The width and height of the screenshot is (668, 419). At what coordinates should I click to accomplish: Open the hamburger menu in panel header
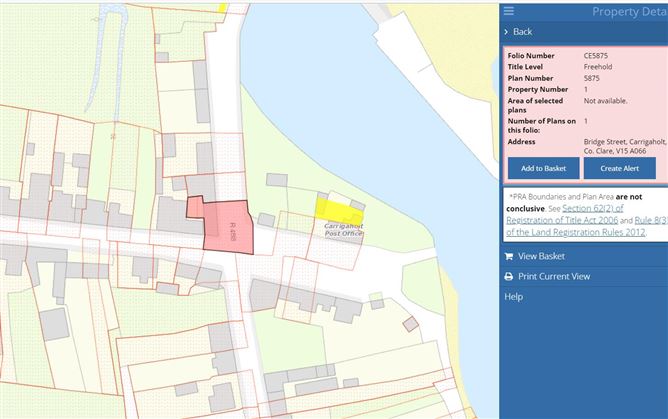coord(509,11)
